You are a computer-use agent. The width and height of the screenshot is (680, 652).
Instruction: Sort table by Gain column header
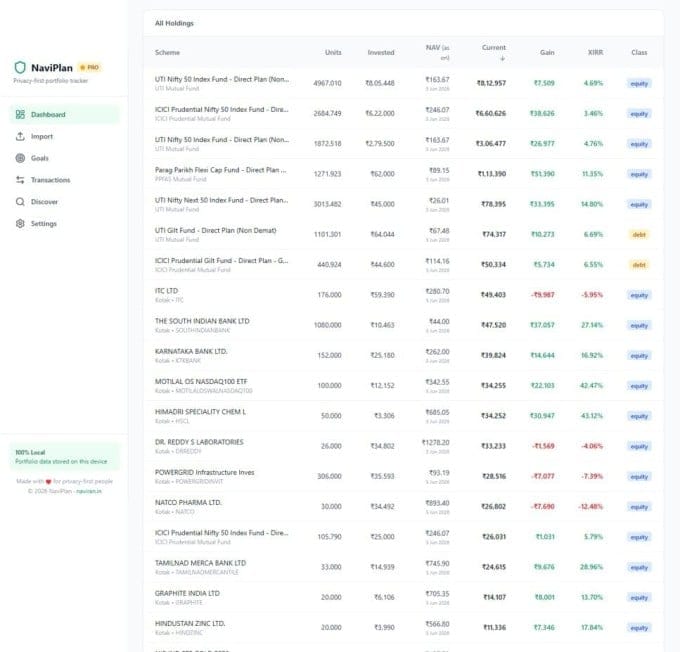pos(547,52)
